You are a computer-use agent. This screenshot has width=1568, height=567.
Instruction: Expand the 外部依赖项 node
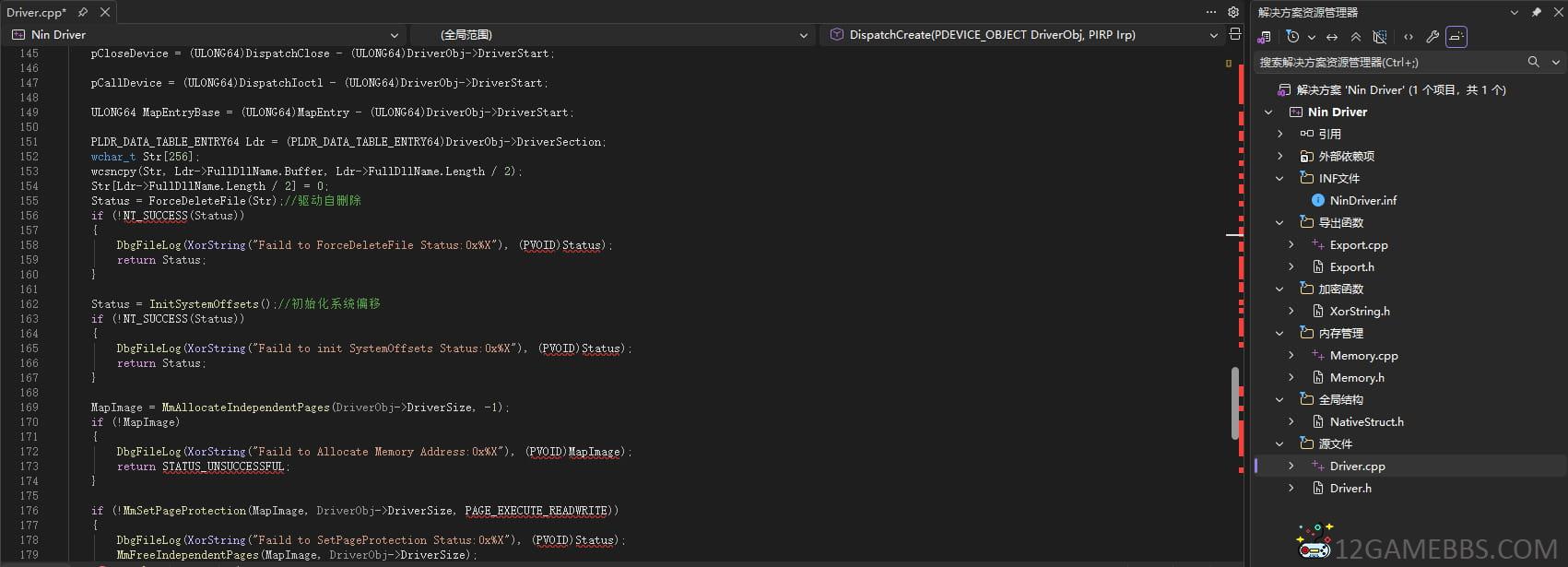pos(1279,156)
